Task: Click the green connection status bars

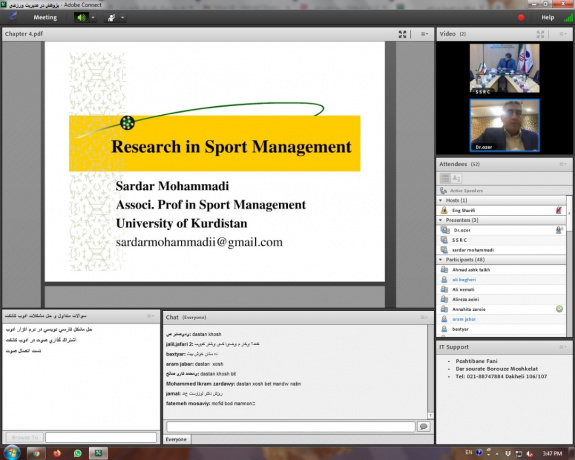Action: (568, 17)
